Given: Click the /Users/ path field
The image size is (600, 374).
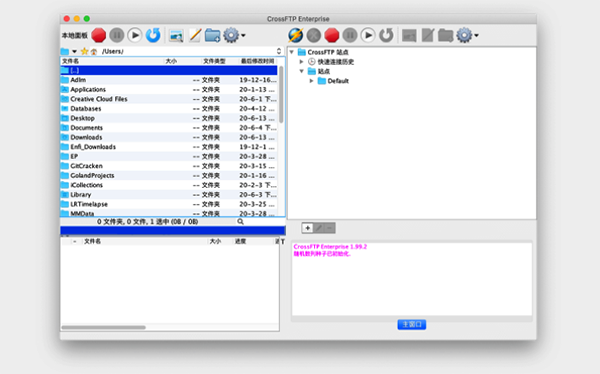Looking at the screenshot, I should pos(188,51).
